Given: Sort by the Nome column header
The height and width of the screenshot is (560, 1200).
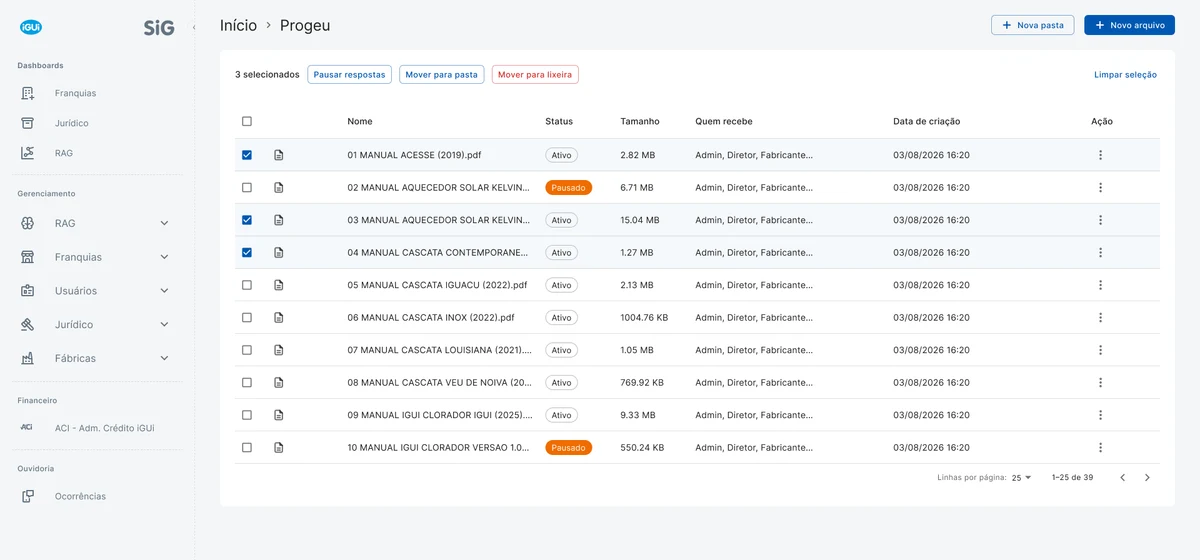Looking at the screenshot, I should point(360,121).
